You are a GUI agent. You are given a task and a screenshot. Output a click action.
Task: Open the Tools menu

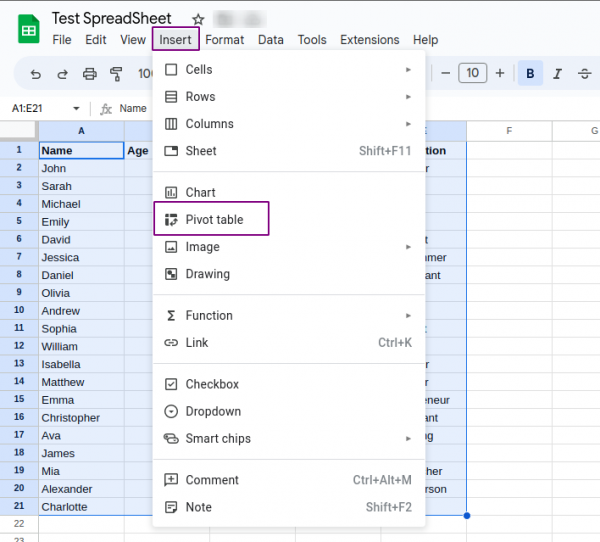point(312,40)
